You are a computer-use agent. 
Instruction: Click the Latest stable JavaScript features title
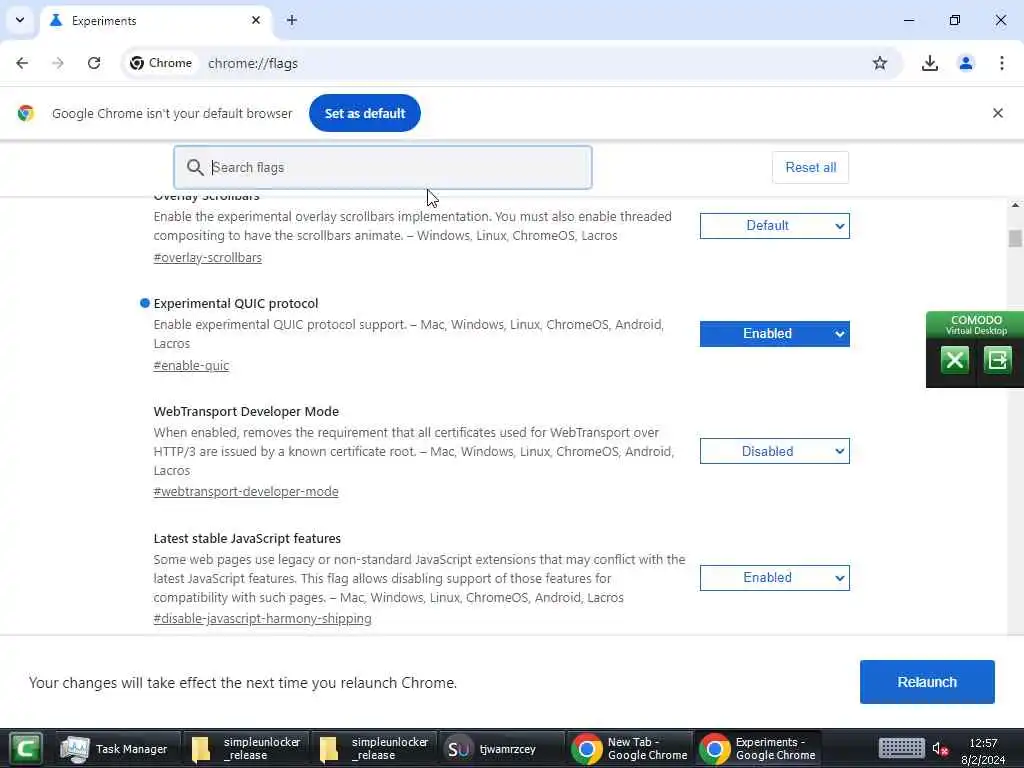[x=248, y=539]
